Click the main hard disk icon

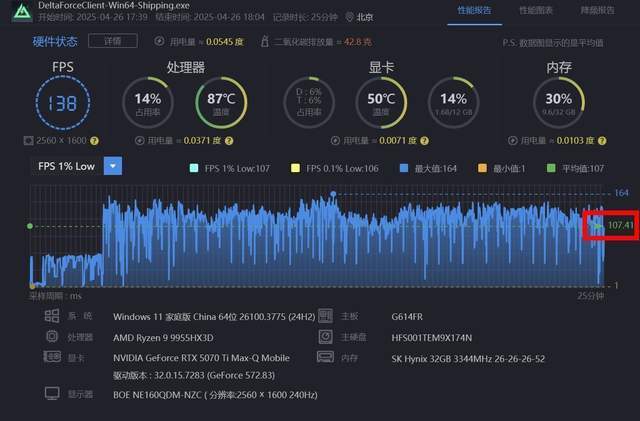tap(324, 336)
